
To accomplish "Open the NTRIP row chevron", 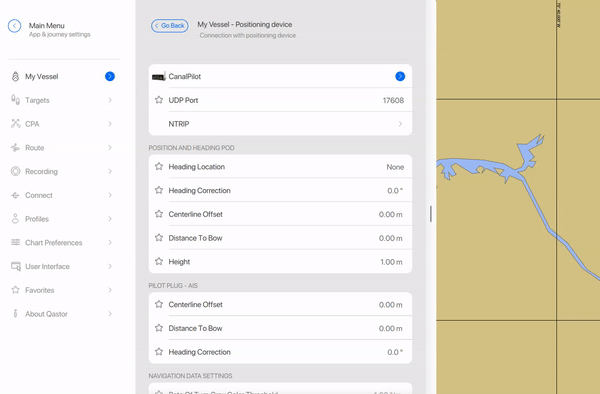I will (x=400, y=124).
